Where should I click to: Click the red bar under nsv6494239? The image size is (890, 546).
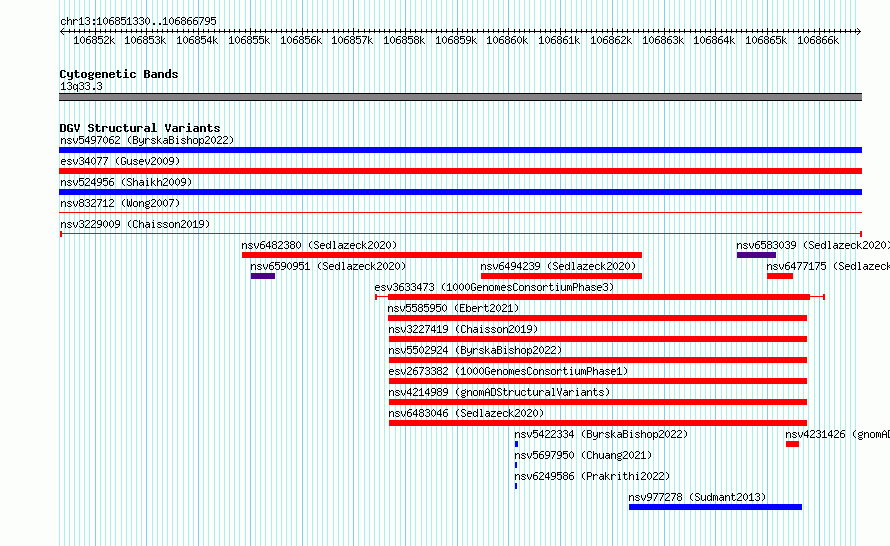[561, 276]
